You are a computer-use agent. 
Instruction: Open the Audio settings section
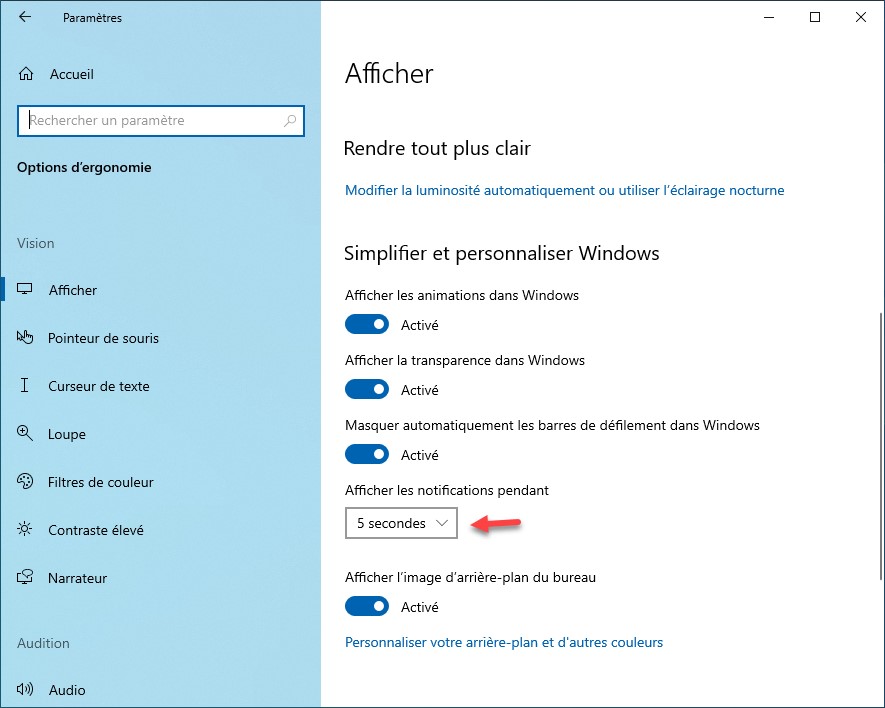tap(67, 690)
